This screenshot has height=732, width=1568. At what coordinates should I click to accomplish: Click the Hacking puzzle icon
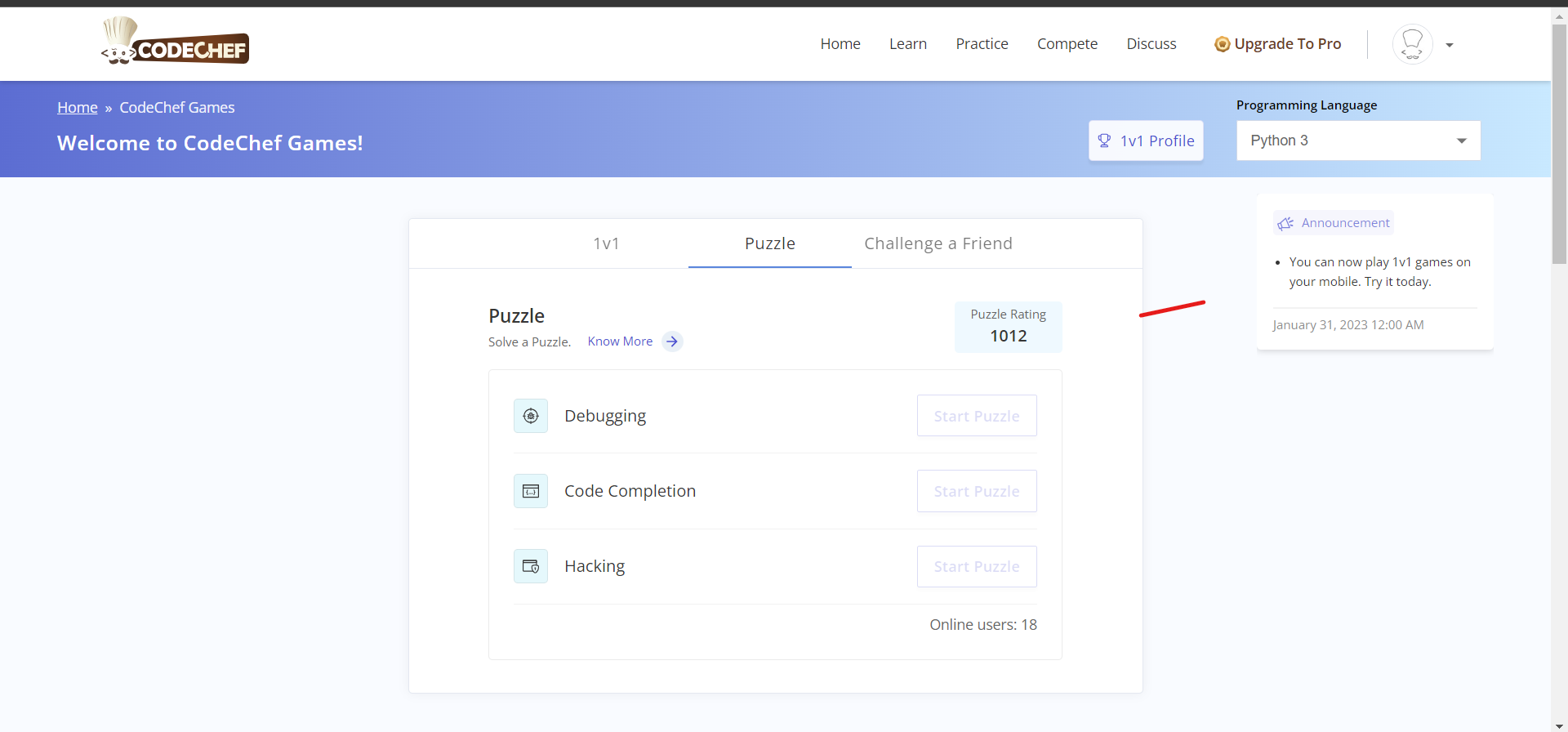pos(531,566)
